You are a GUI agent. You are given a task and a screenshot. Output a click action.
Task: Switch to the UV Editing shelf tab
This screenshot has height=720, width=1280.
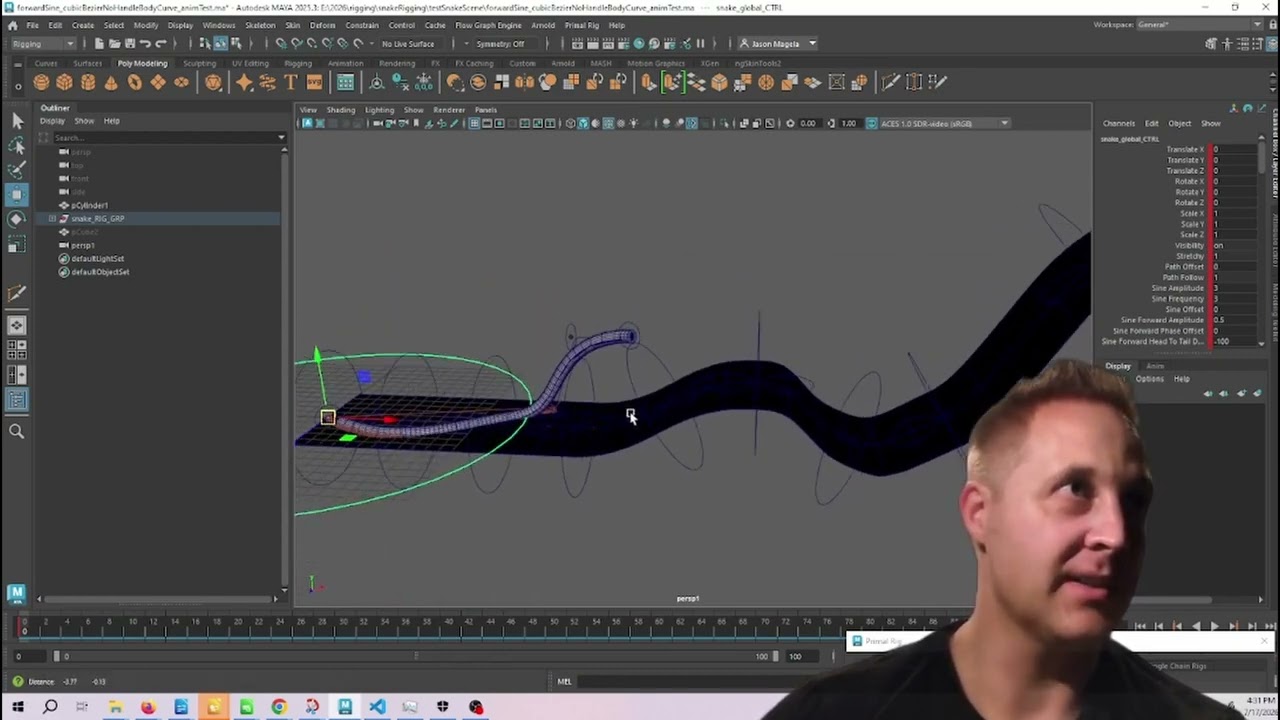(x=250, y=63)
